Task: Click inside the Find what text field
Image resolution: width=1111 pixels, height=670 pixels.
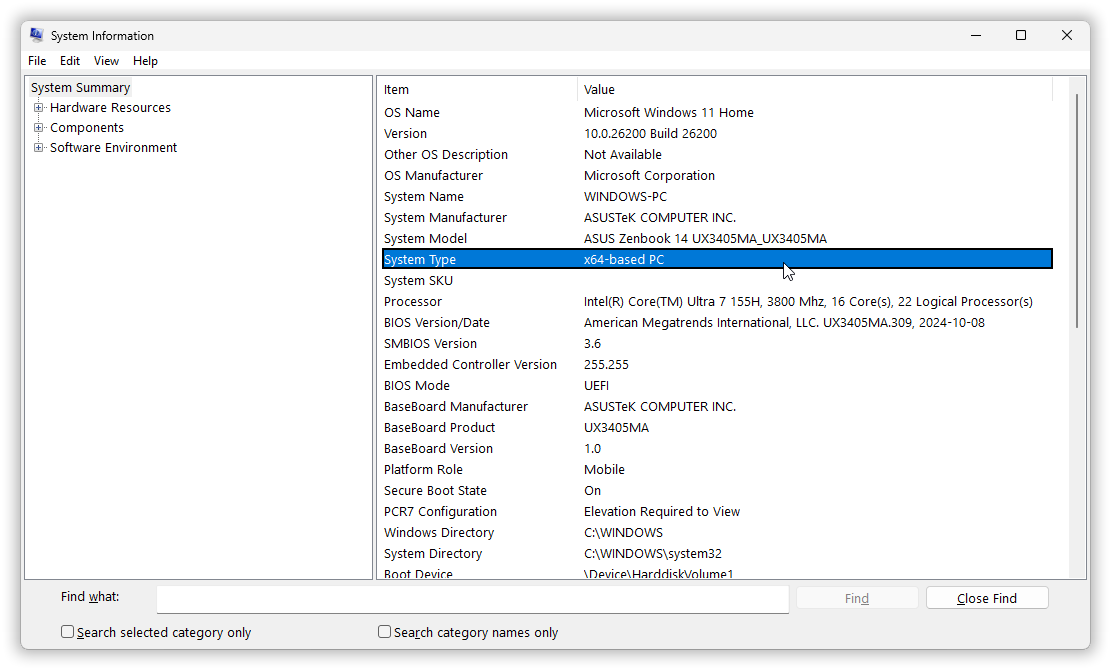Action: [x=472, y=598]
